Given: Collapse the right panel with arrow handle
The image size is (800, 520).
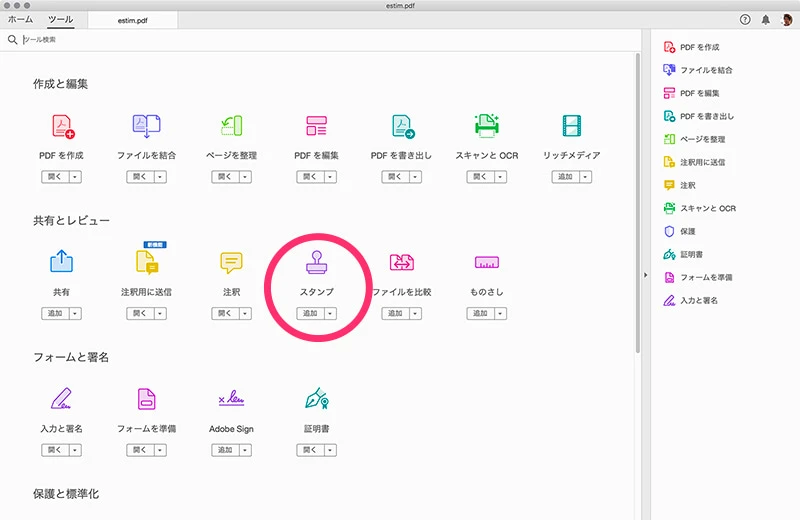Looking at the screenshot, I should point(645,275).
